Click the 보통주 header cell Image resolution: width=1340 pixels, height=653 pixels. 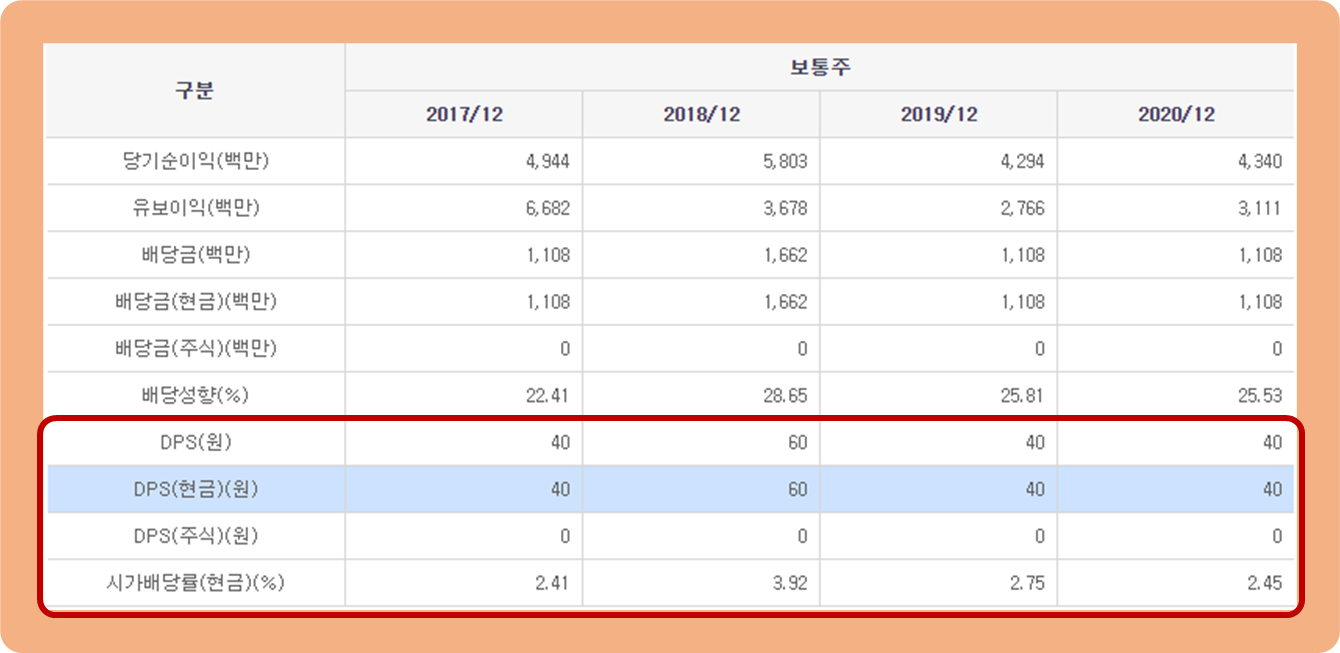tap(820, 67)
